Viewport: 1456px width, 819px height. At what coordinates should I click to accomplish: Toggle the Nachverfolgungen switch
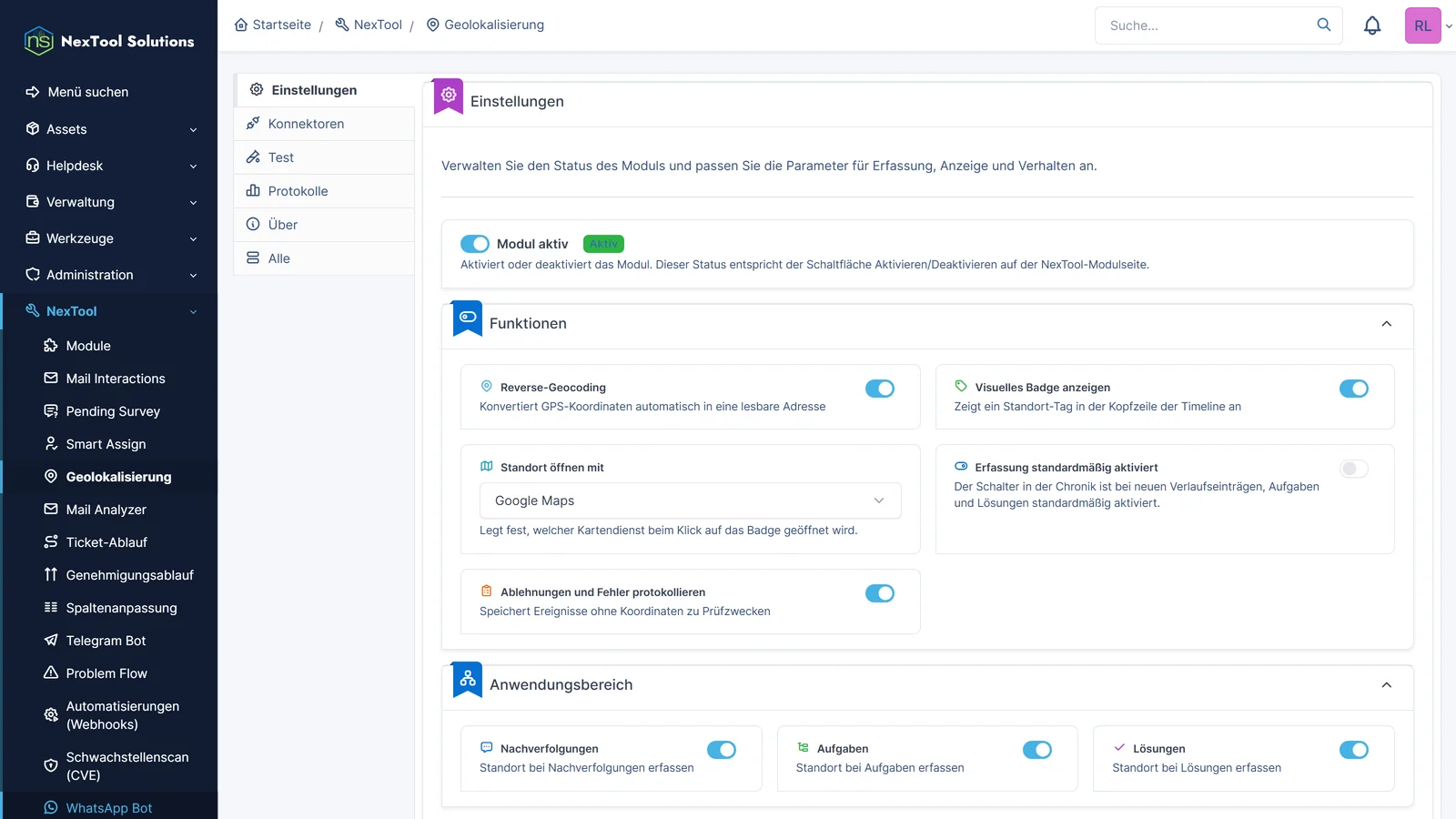[x=722, y=750]
